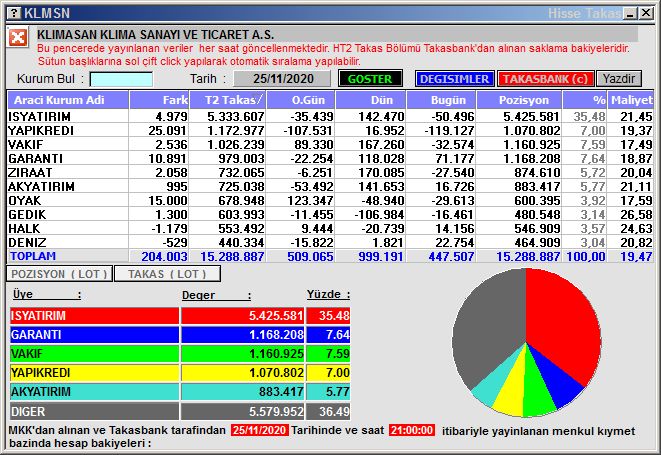Click OYAK Fark value 15.000
Image resolution: width=661 pixels, height=455 pixels.
168,200
